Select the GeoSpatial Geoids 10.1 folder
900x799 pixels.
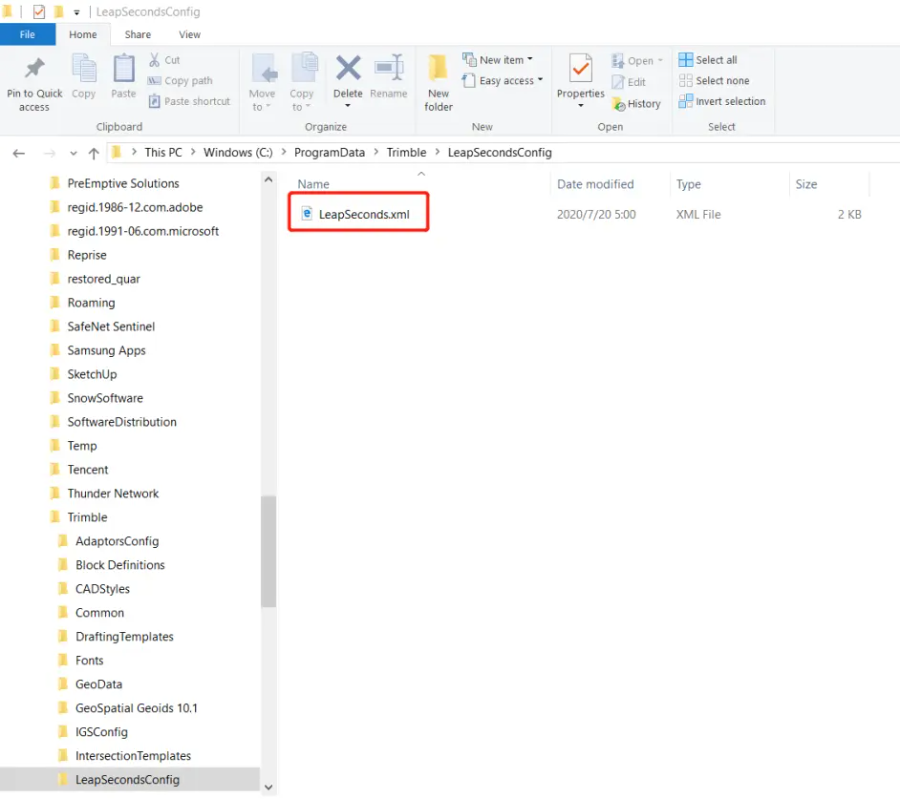pyautogui.click(x=136, y=708)
